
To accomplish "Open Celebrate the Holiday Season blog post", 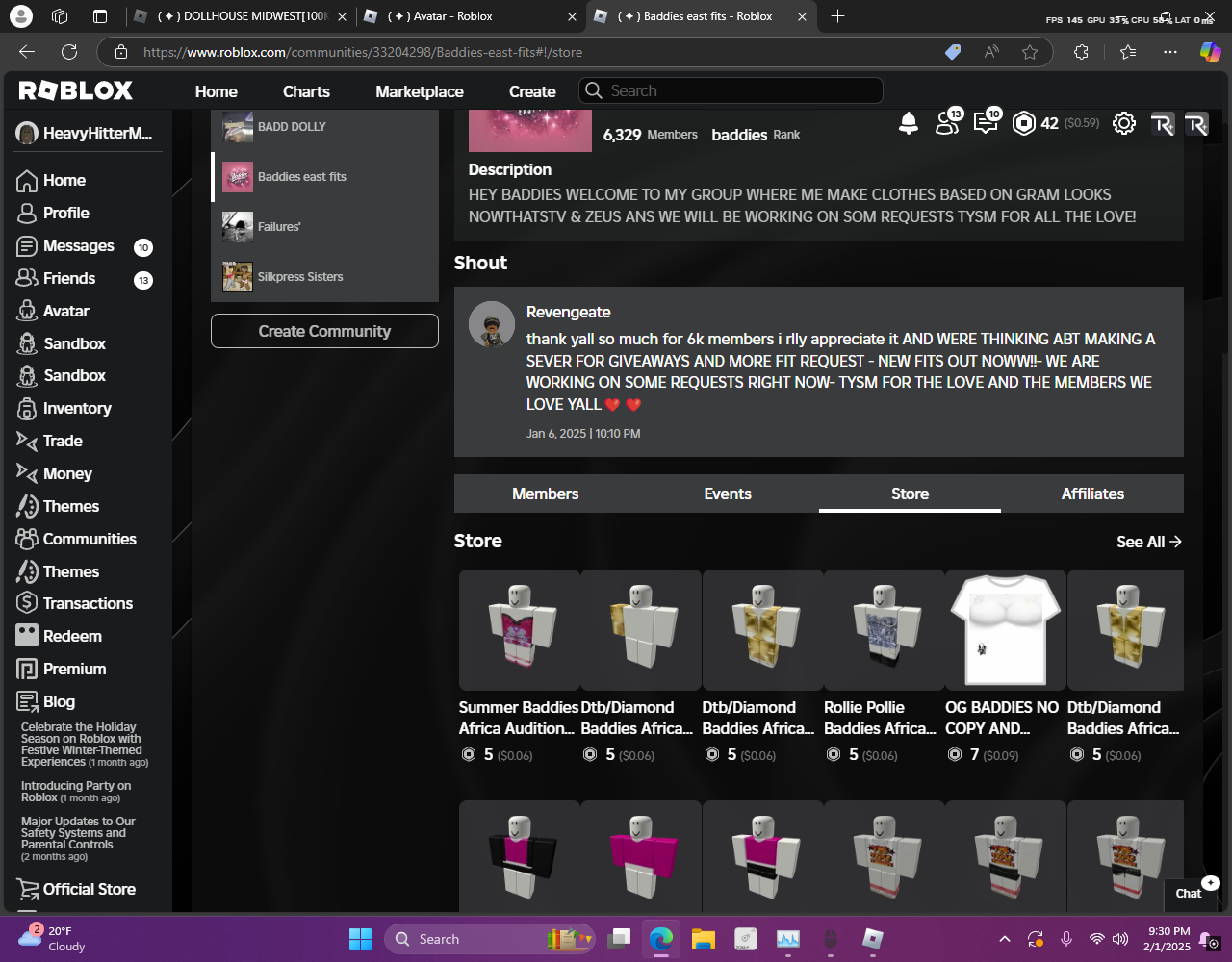I will click(83, 745).
